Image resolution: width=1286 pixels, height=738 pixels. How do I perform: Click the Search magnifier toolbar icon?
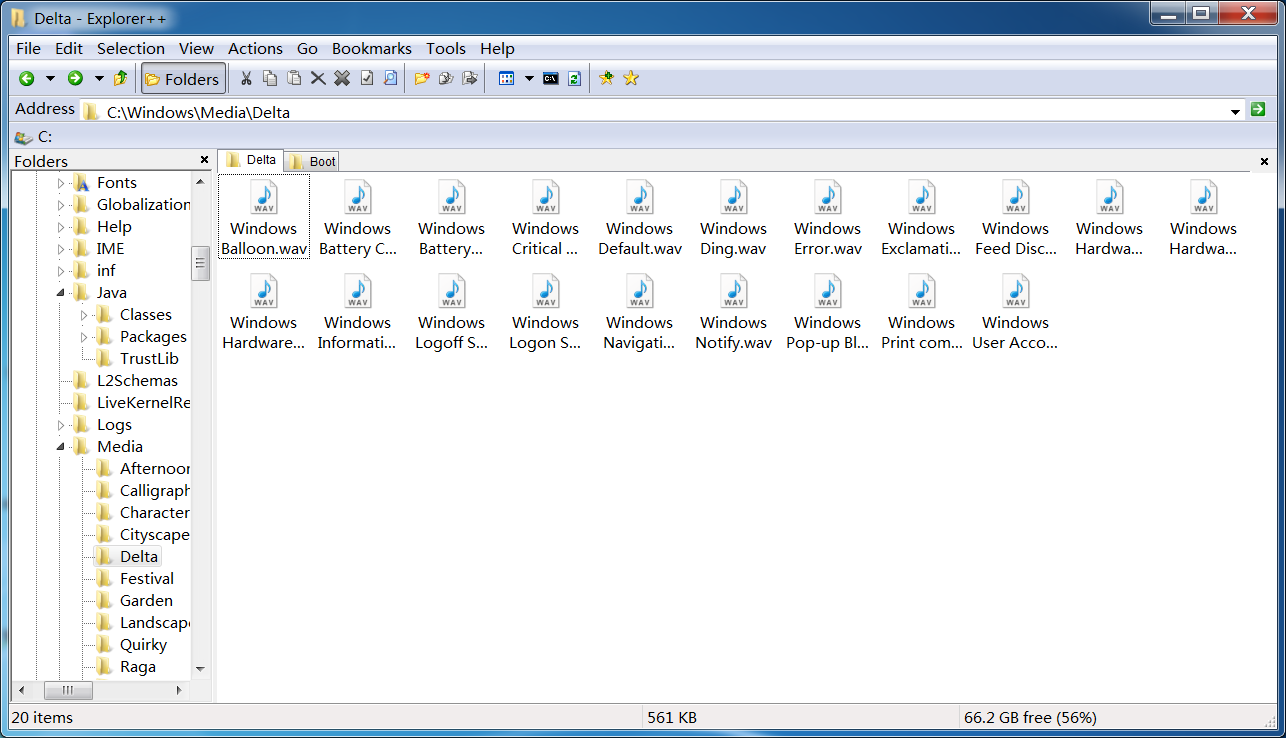(391, 79)
